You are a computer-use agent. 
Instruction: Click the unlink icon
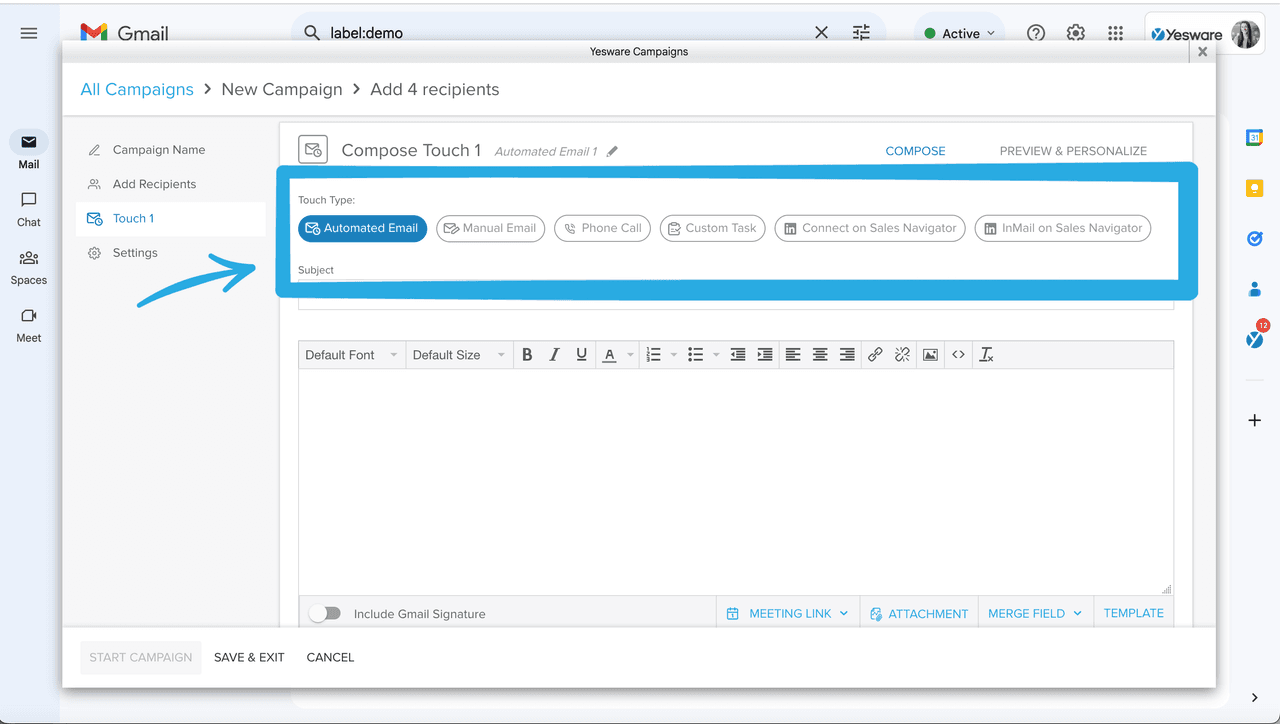[x=902, y=355]
